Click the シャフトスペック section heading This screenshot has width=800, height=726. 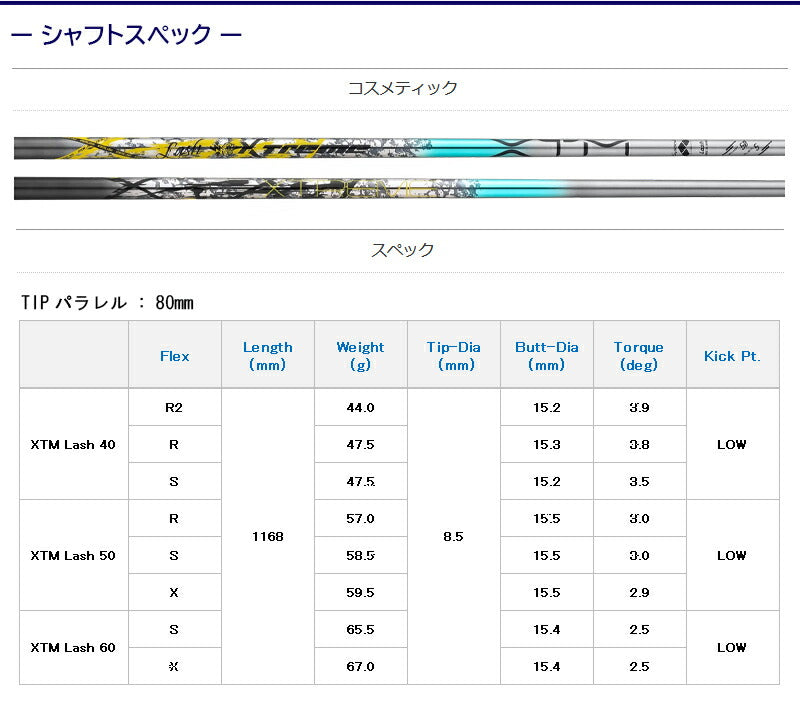[x=126, y=35]
